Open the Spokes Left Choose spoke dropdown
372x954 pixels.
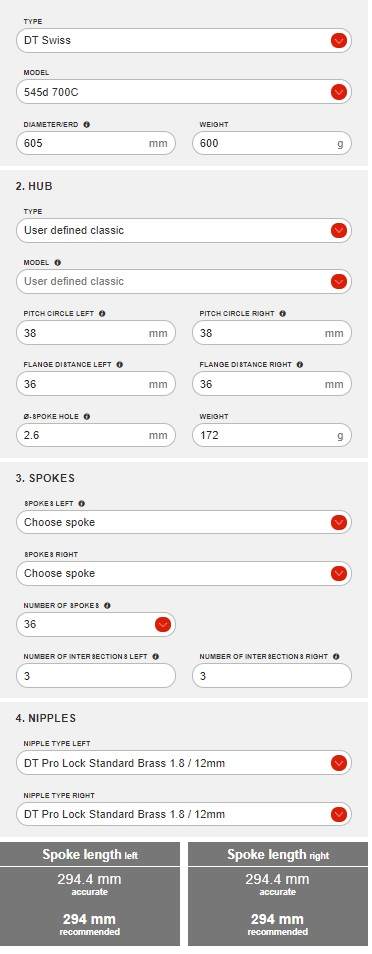pos(184,523)
